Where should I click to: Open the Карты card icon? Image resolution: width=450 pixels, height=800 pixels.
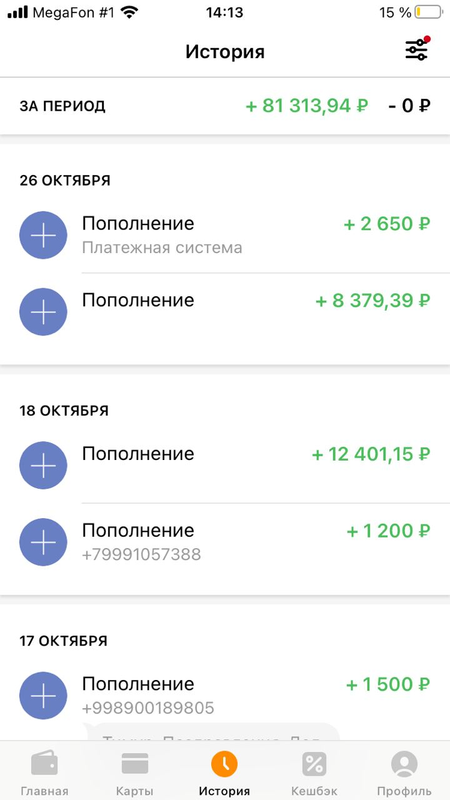pos(135,764)
